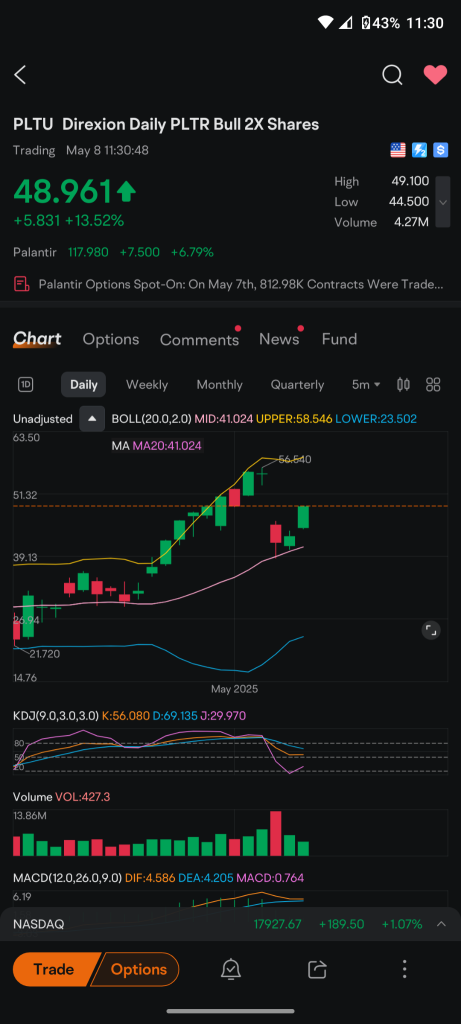Screen dimensions: 461x1024
Task: Tap the red news document icon
Action: 22,284
